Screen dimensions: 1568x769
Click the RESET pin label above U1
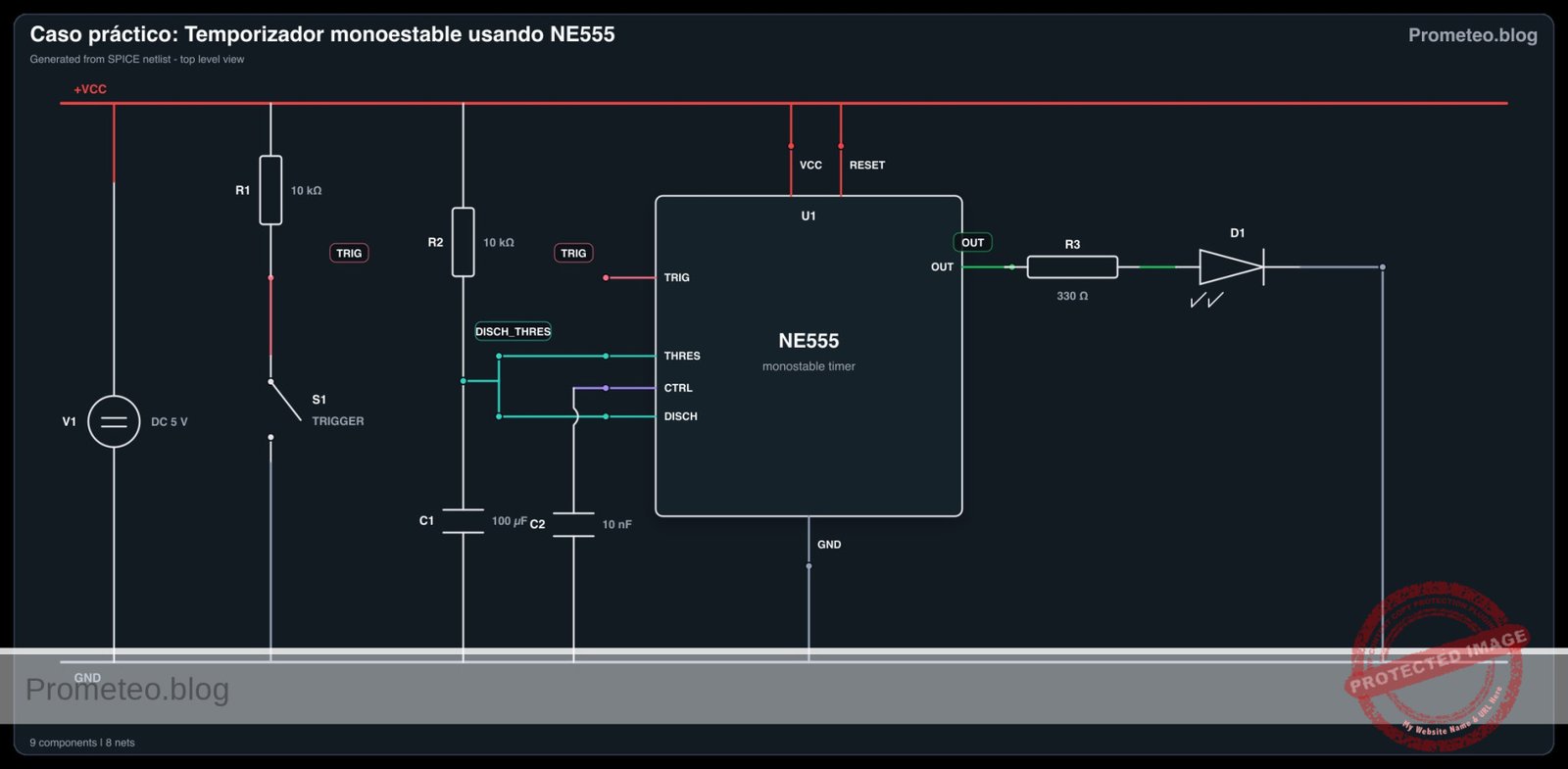(x=867, y=166)
